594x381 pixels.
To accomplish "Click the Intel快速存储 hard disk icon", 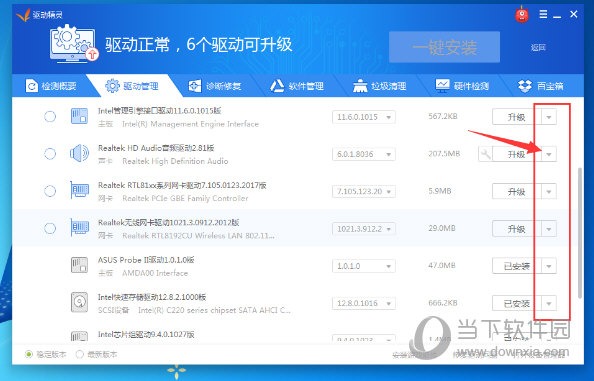I will 79,302.
